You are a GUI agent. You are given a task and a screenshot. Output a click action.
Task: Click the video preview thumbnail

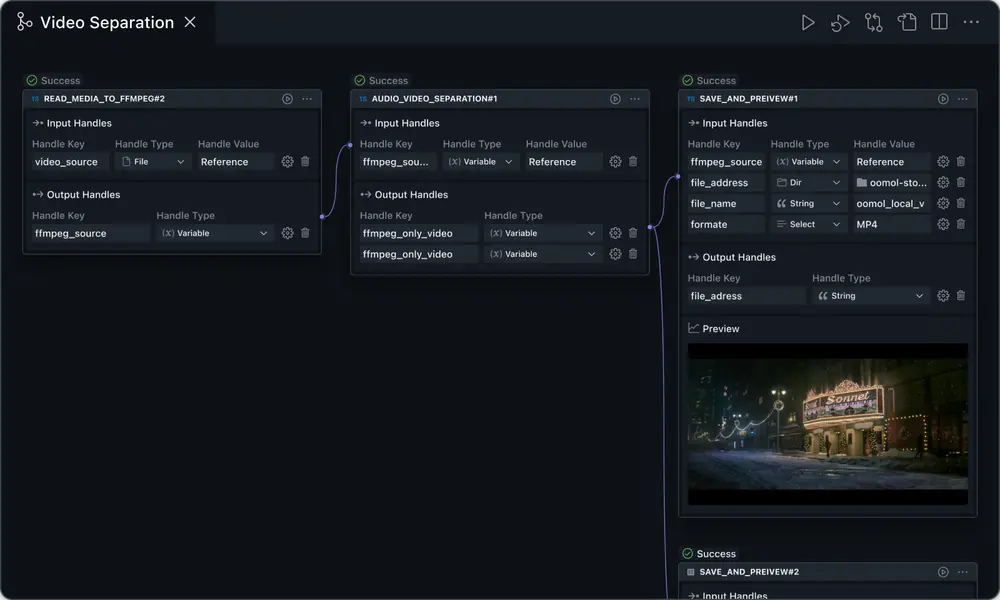pyautogui.click(x=827, y=423)
